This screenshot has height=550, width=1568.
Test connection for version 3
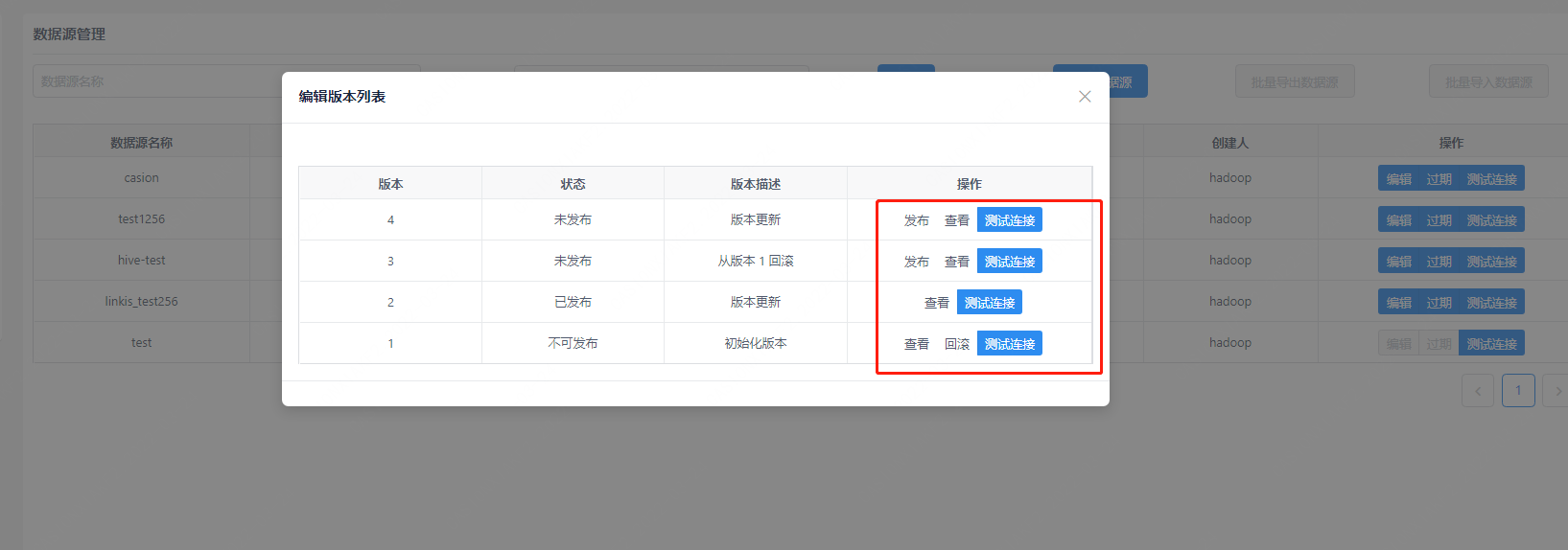[x=1009, y=262]
